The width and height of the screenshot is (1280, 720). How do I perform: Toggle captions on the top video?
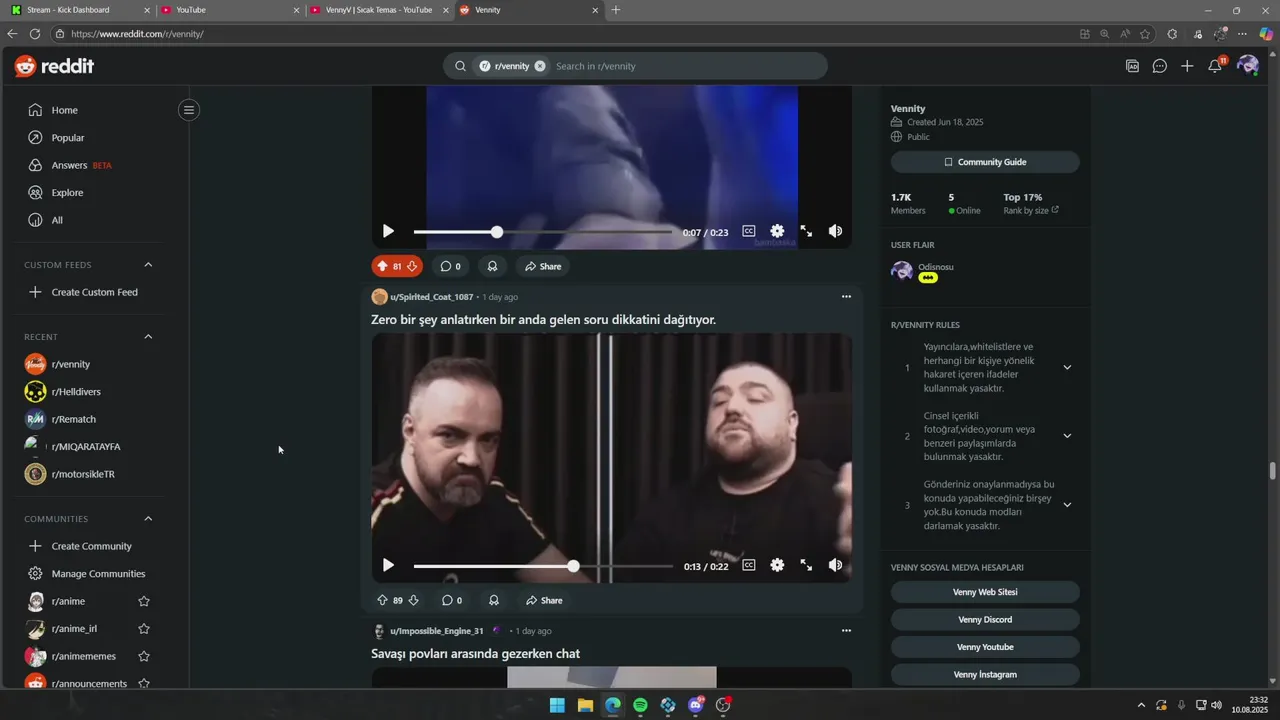click(x=748, y=231)
